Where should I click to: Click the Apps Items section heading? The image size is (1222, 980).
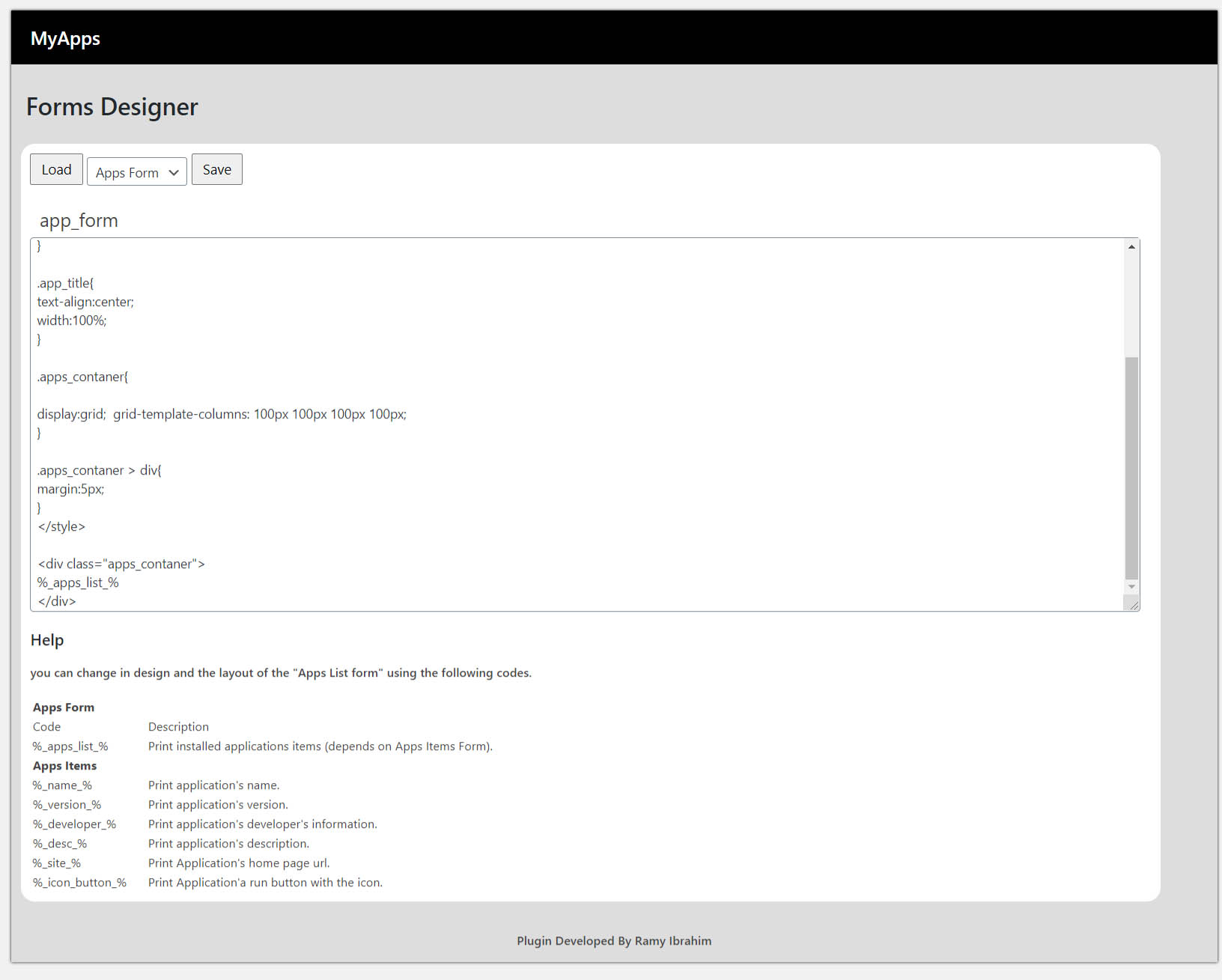pyautogui.click(x=64, y=766)
